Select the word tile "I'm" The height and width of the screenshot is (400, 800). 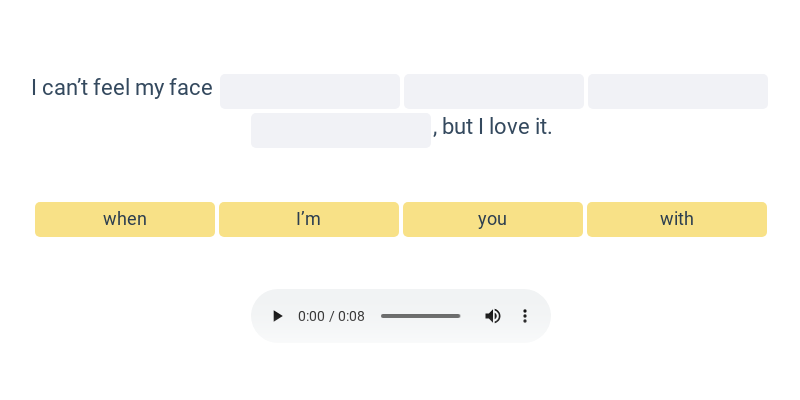(309, 219)
